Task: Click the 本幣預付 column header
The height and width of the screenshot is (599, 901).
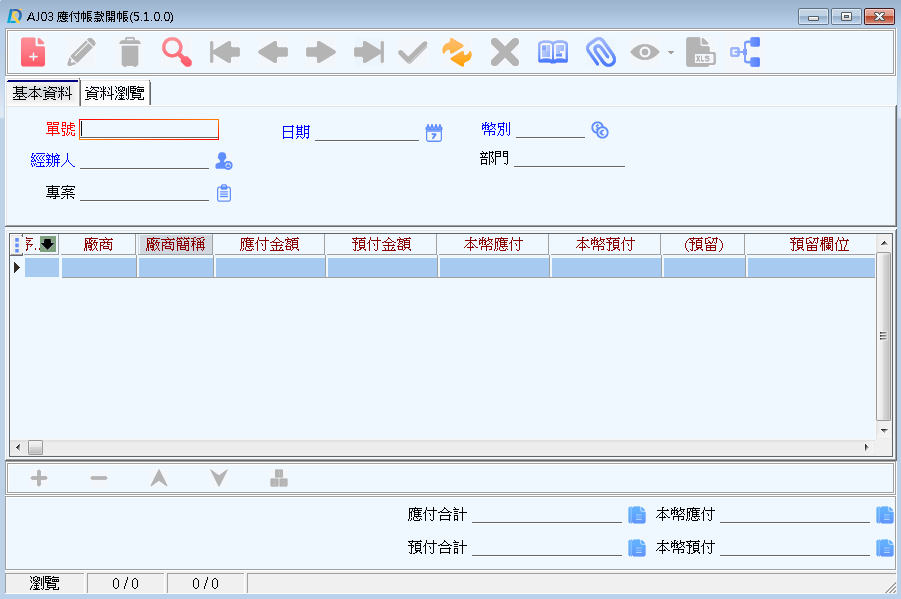Action: pyautogui.click(x=605, y=244)
